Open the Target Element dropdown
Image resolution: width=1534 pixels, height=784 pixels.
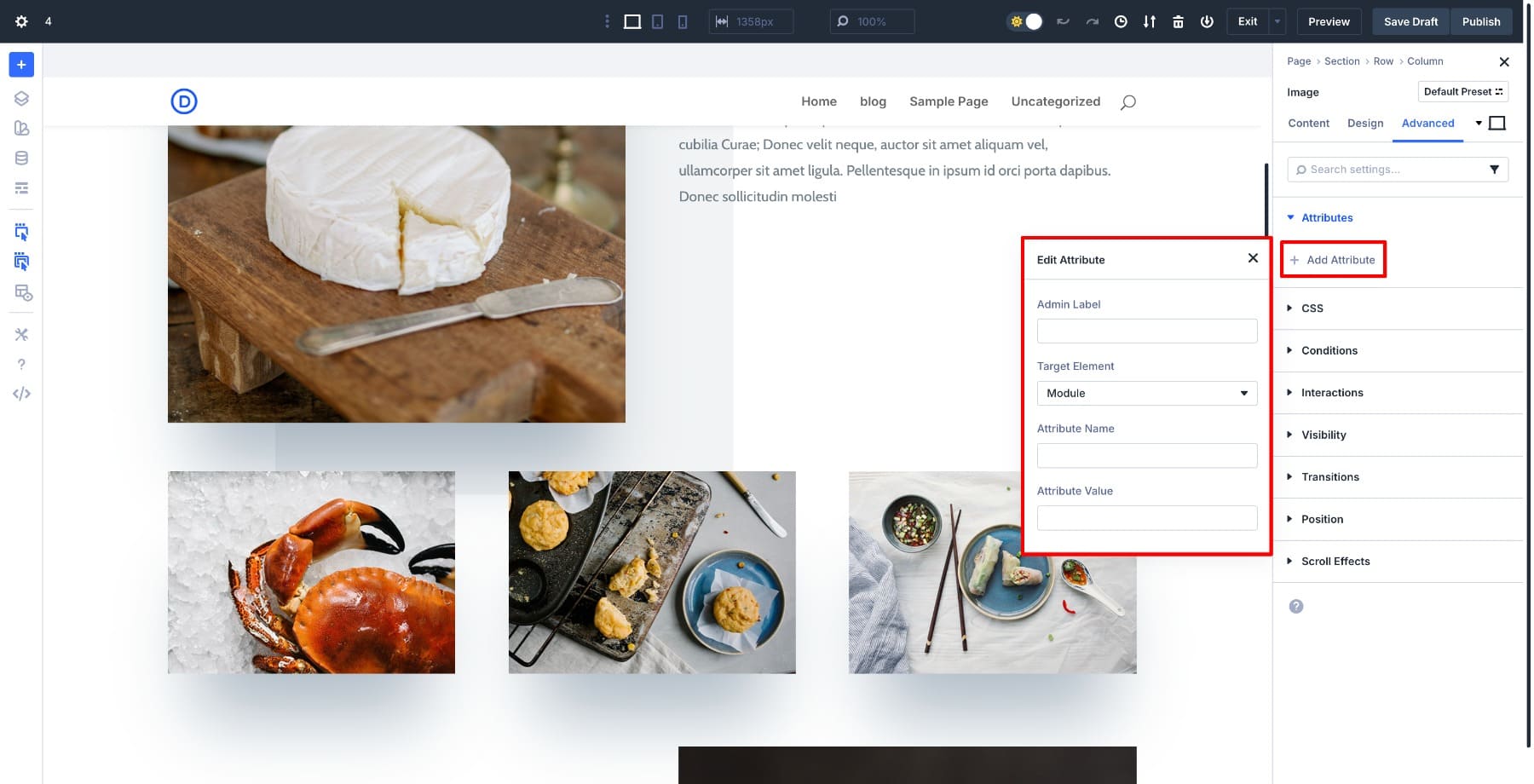pyautogui.click(x=1146, y=393)
